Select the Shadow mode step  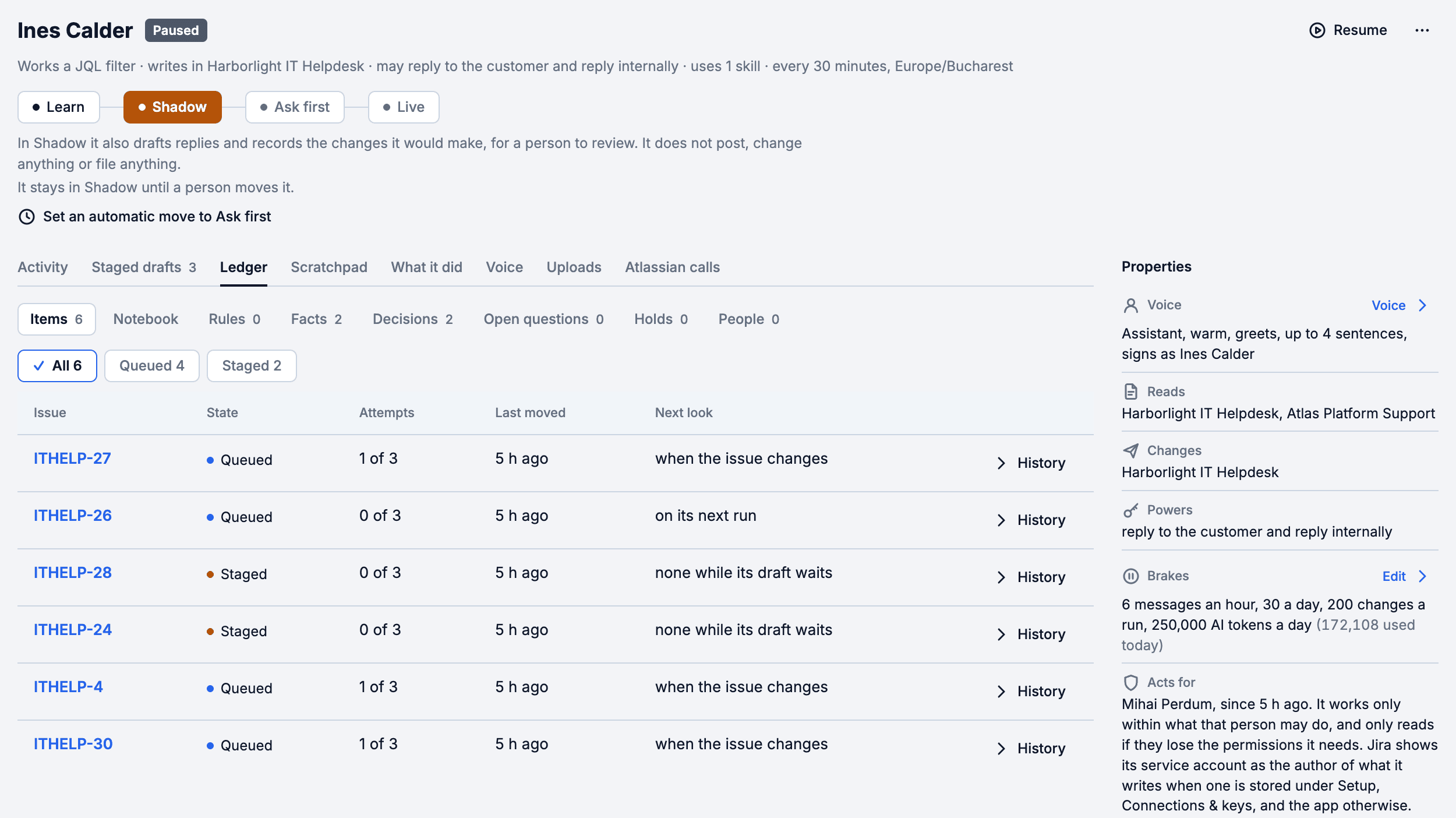(172, 107)
